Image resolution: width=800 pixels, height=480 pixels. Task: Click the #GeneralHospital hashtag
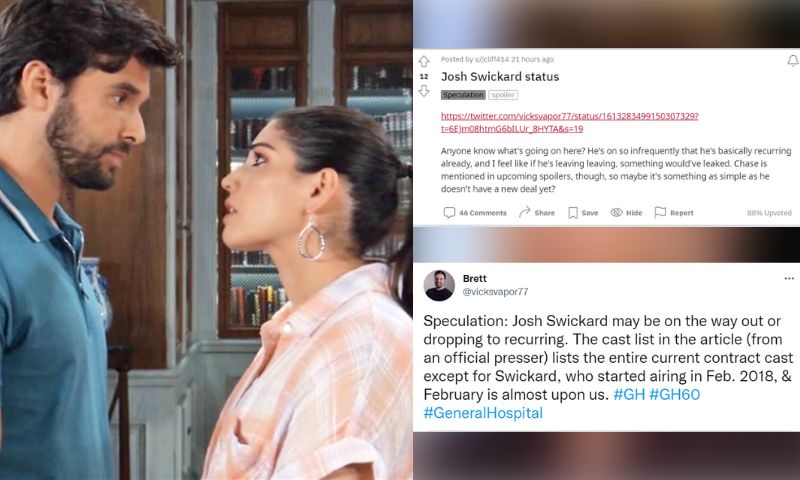(x=483, y=413)
